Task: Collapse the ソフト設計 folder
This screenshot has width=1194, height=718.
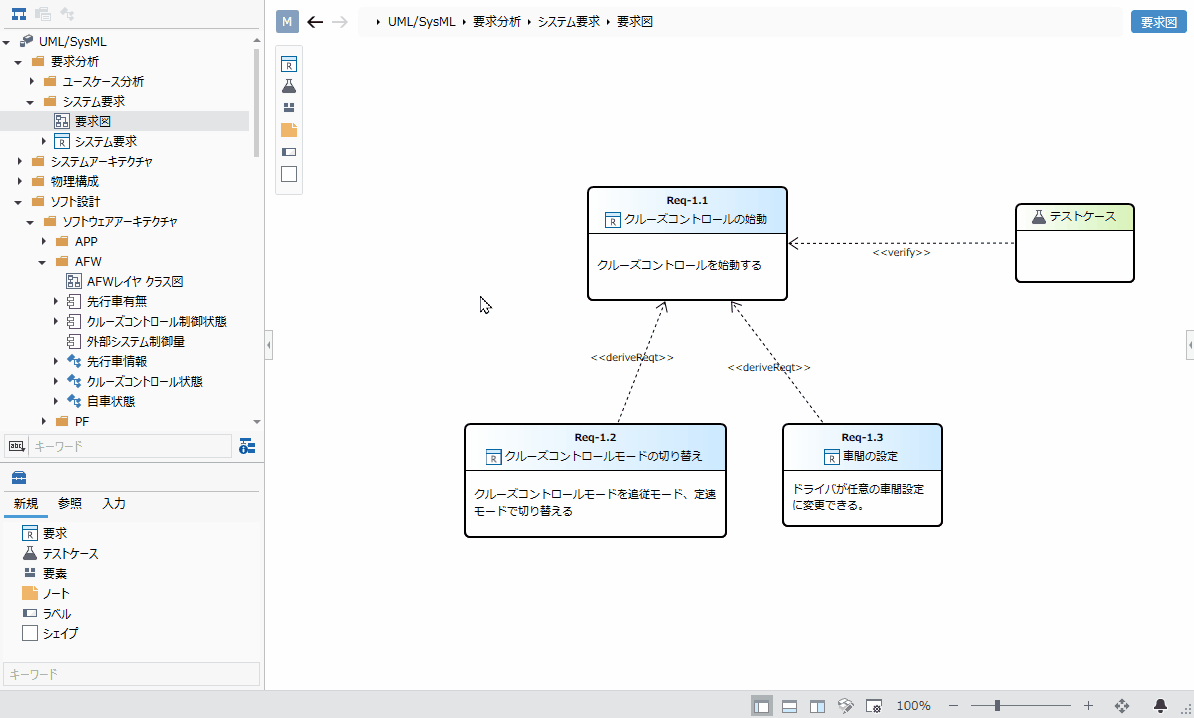Action: coord(18,203)
